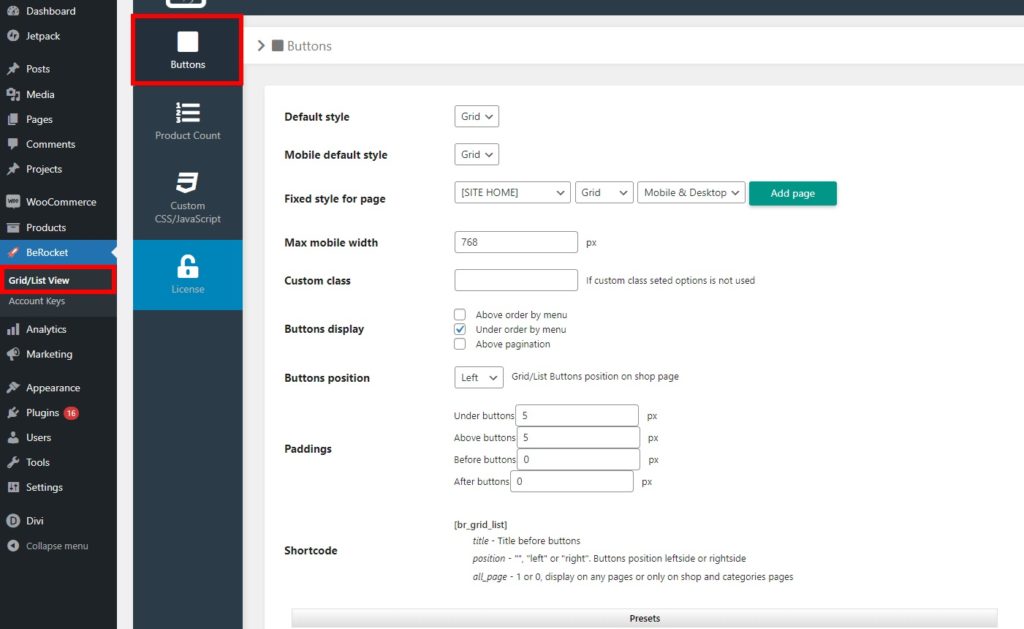1024x629 pixels.
Task: Open the Buttons panel in the plugin sidebar
Action: tap(187, 47)
